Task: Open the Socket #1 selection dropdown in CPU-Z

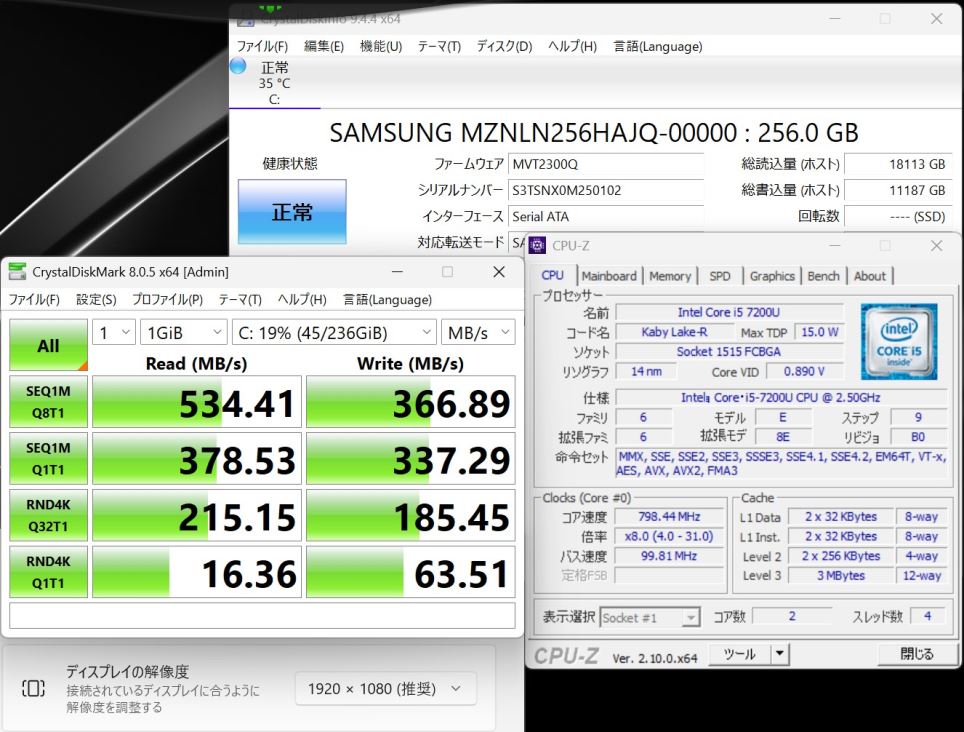Action: point(650,617)
